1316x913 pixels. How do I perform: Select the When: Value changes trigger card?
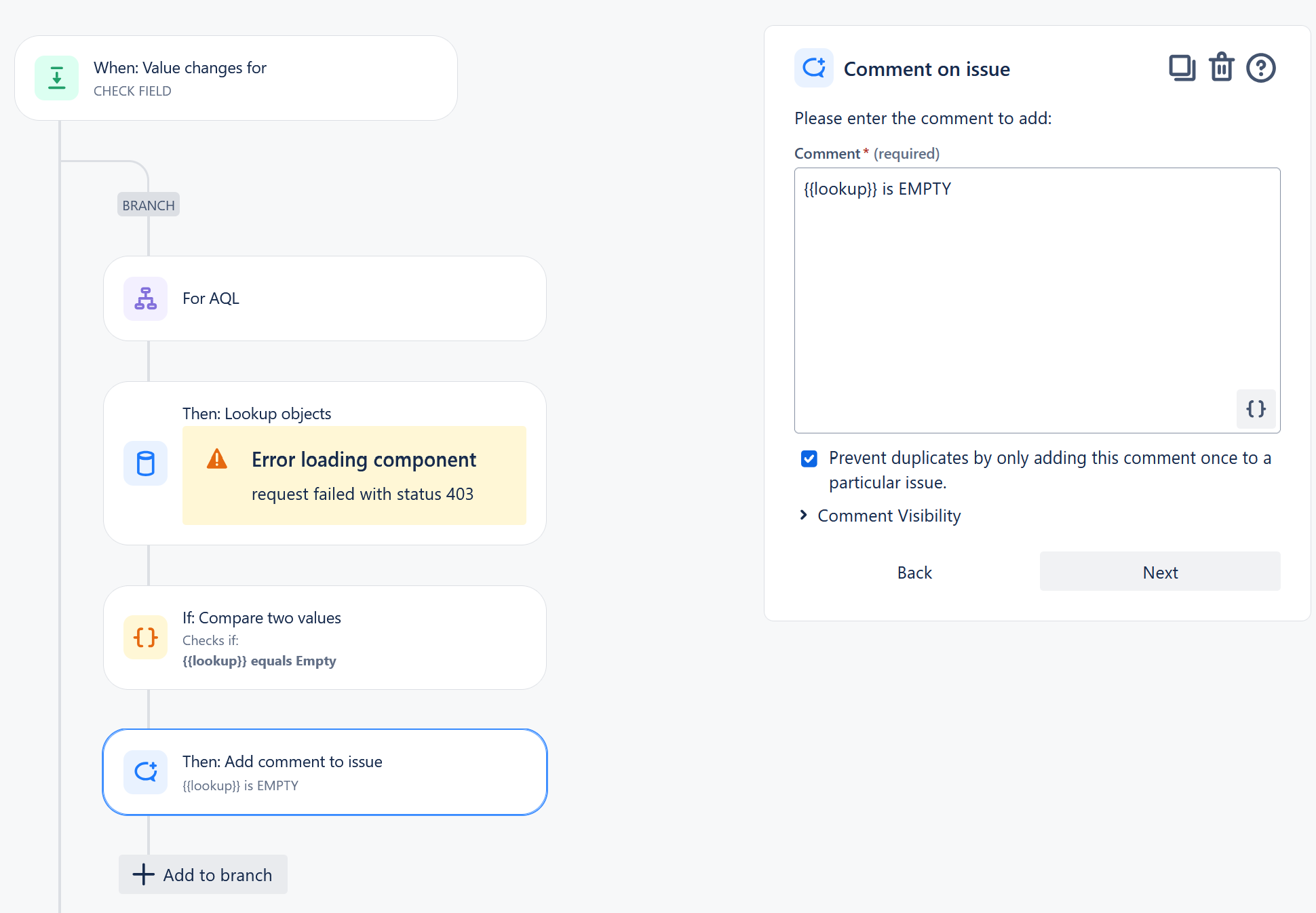coord(237,77)
